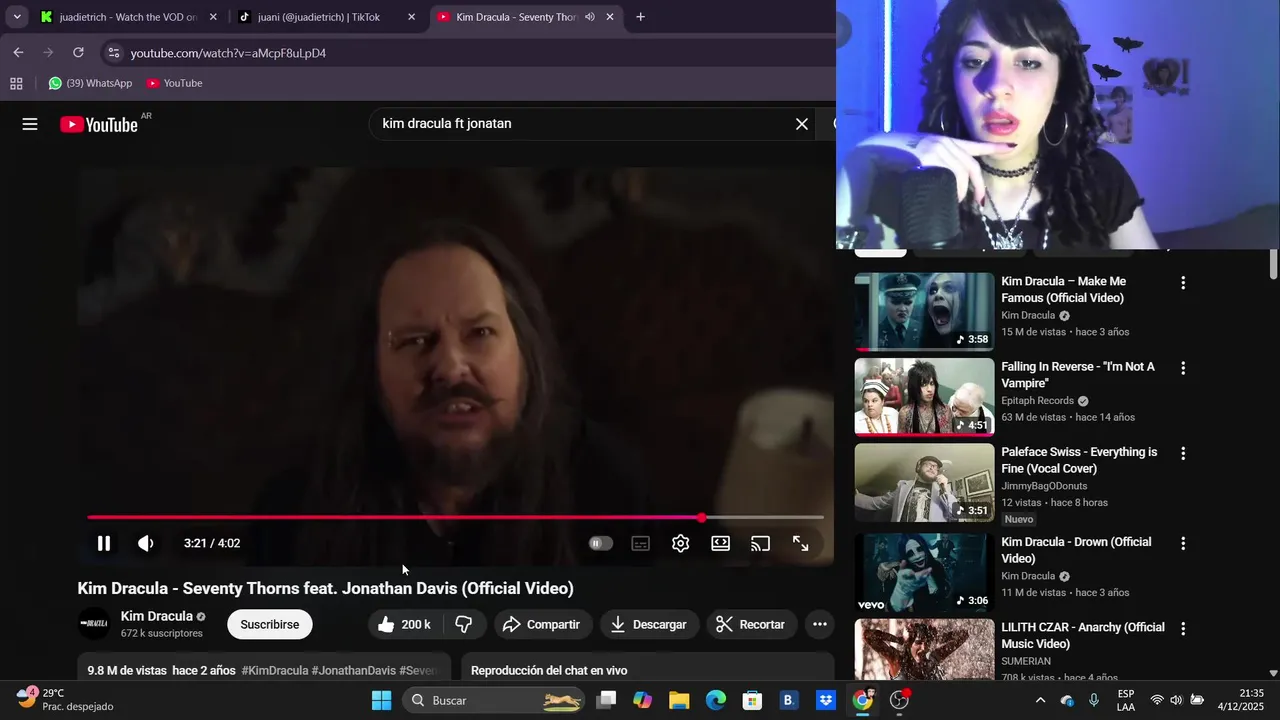Toggle the autoplay switch

(600, 543)
